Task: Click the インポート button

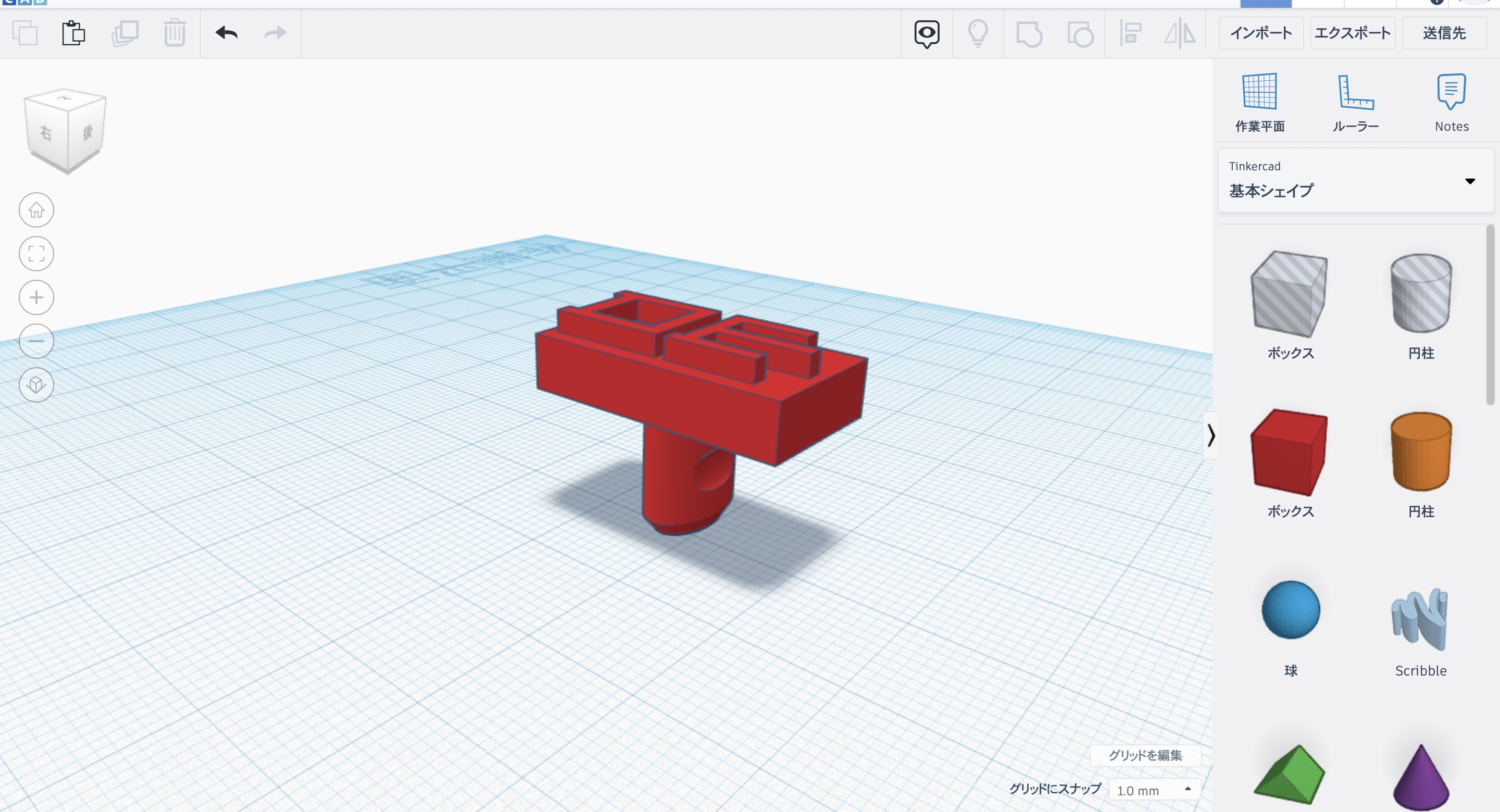Action: (1260, 33)
